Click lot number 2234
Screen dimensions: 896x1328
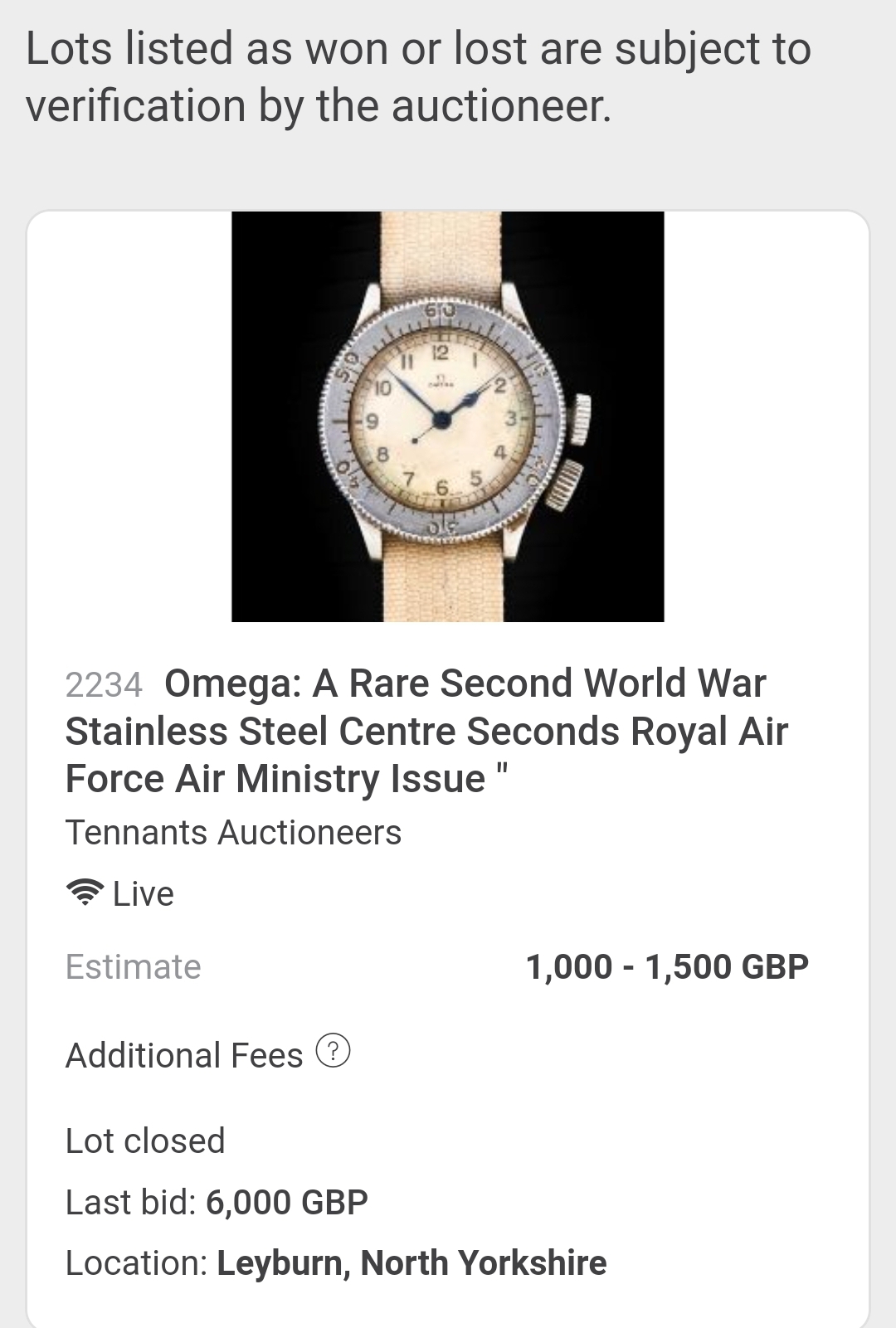coord(104,685)
